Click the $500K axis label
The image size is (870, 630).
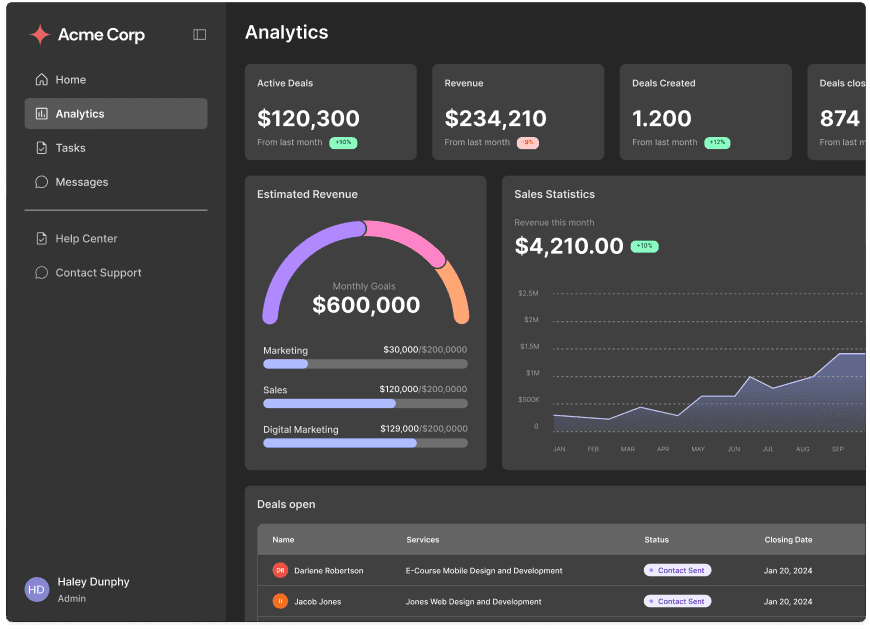click(x=529, y=400)
